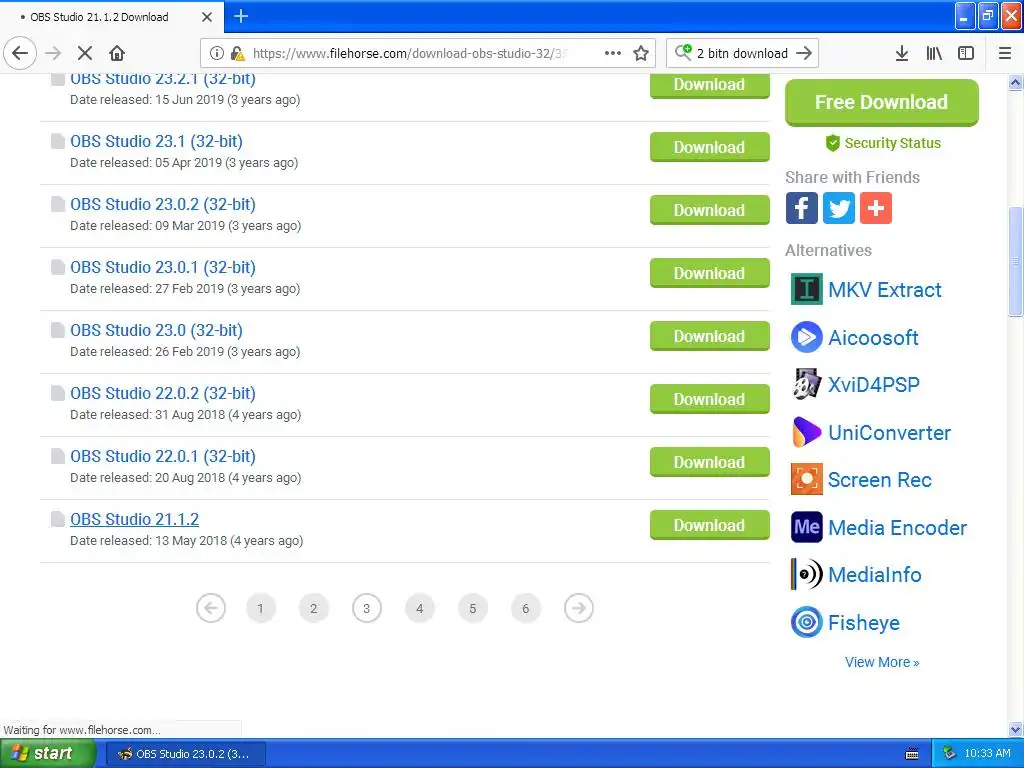This screenshot has width=1024, height=768.
Task: Go to next pagination page arrow
Action: point(579,609)
